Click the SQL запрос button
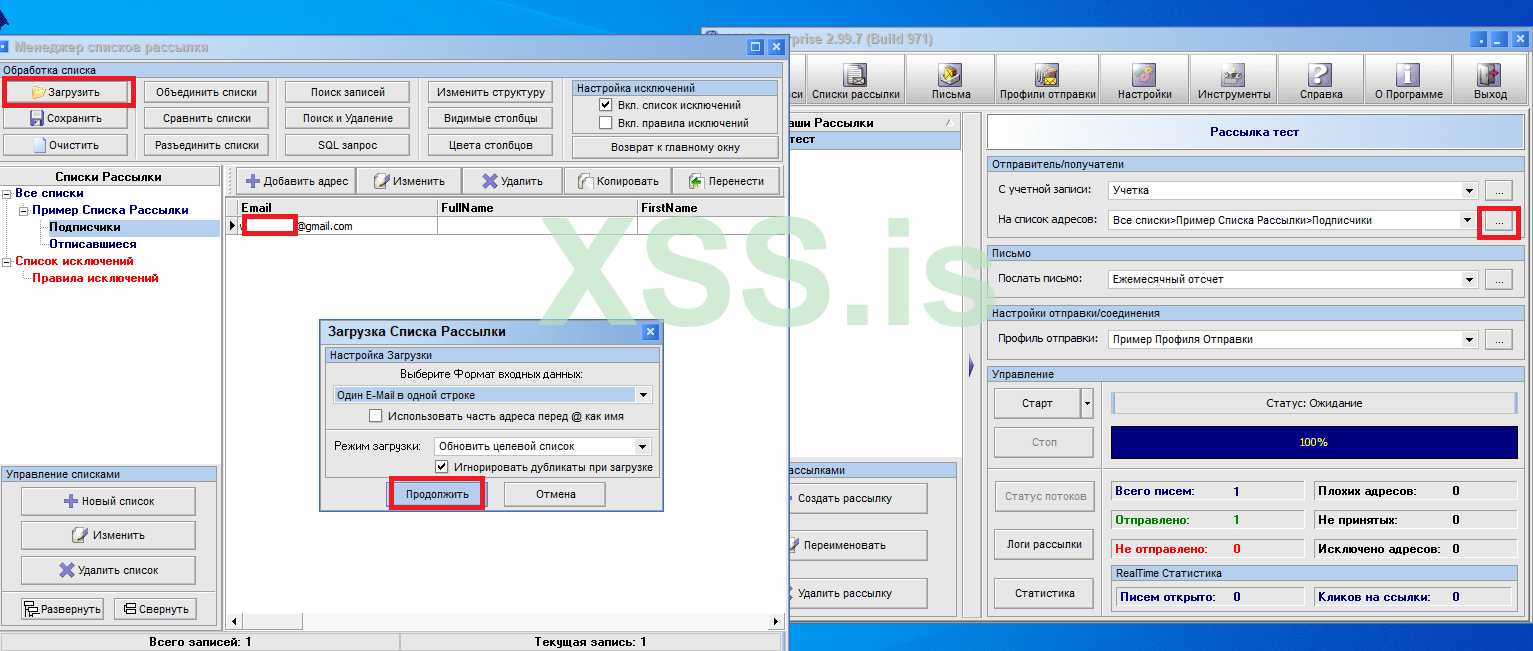Image resolution: width=1533 pixels, height=651 pixels. click(x=347, y=145)
